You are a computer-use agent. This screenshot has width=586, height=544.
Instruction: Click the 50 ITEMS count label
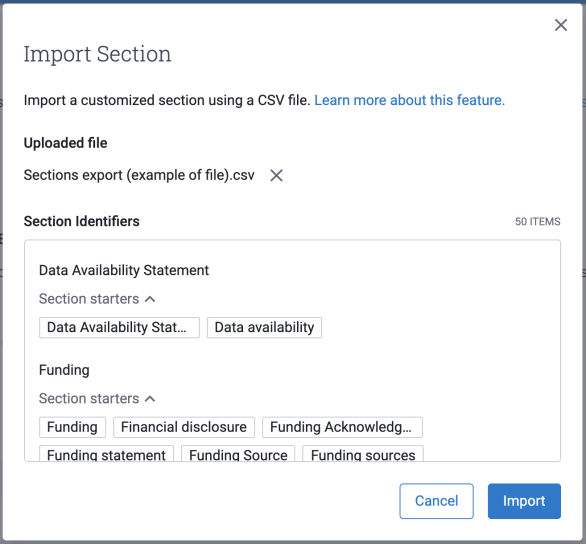pyautogui.click(x=538, y=222)
